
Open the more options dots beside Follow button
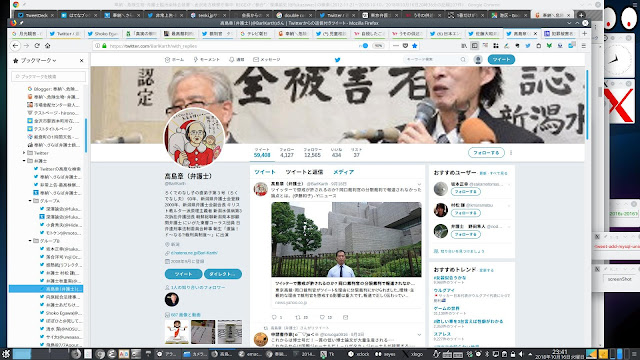[511, 153]
